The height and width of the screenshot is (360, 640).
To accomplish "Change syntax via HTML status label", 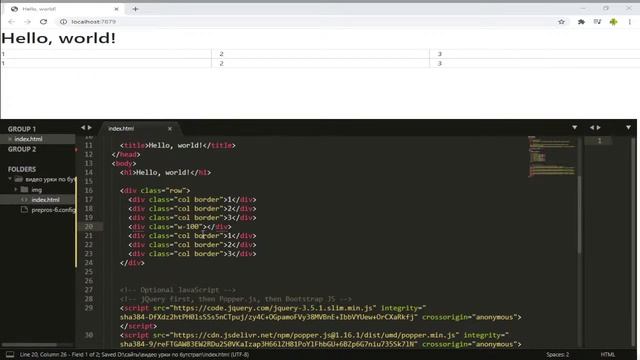I will [x=608, y=354].
